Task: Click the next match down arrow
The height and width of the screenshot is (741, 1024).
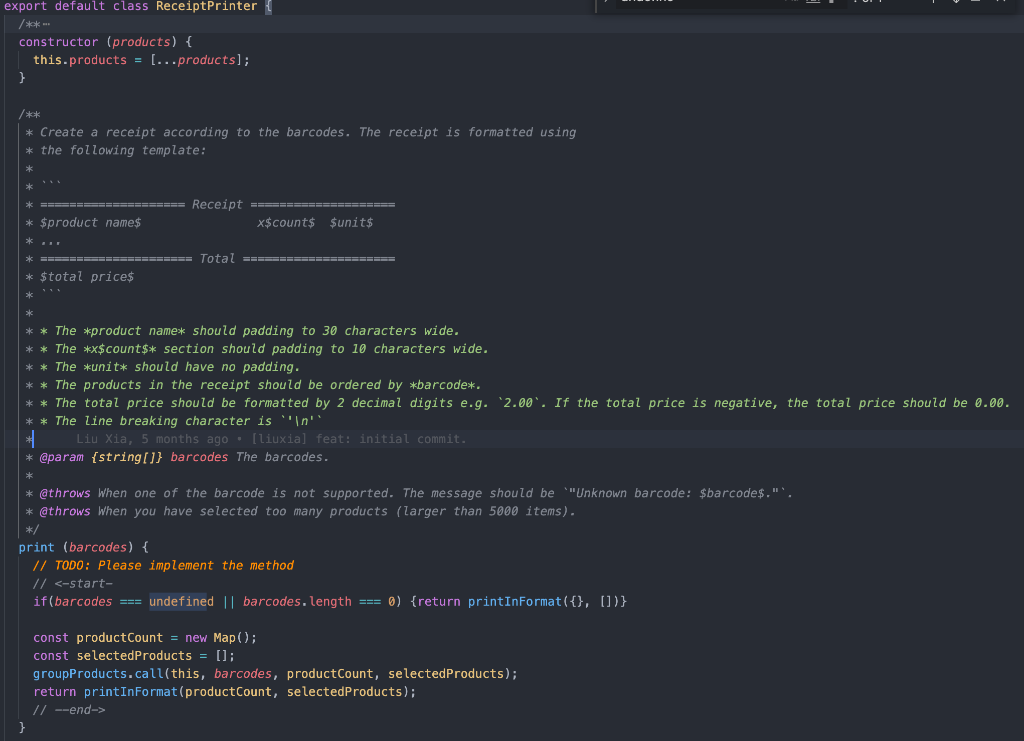Action: pos(956,4)
